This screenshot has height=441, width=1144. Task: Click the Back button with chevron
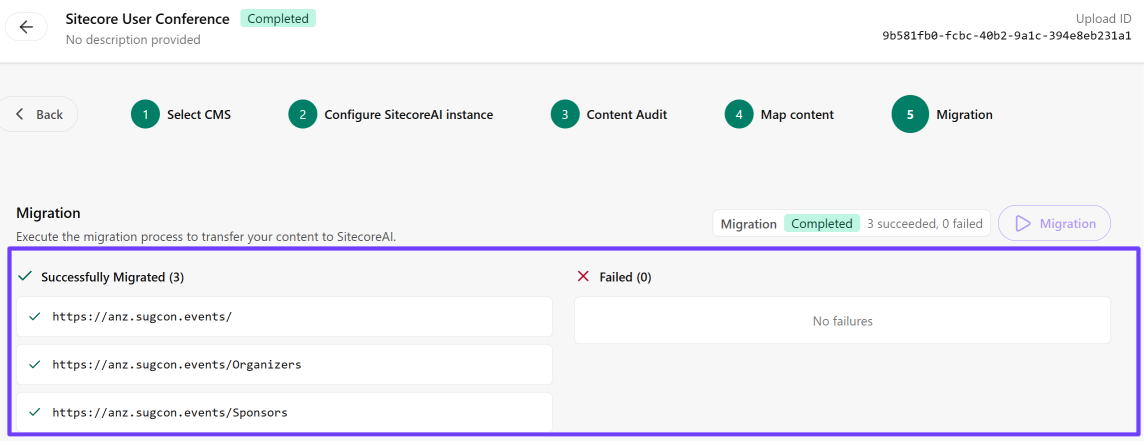coord(39,114)
